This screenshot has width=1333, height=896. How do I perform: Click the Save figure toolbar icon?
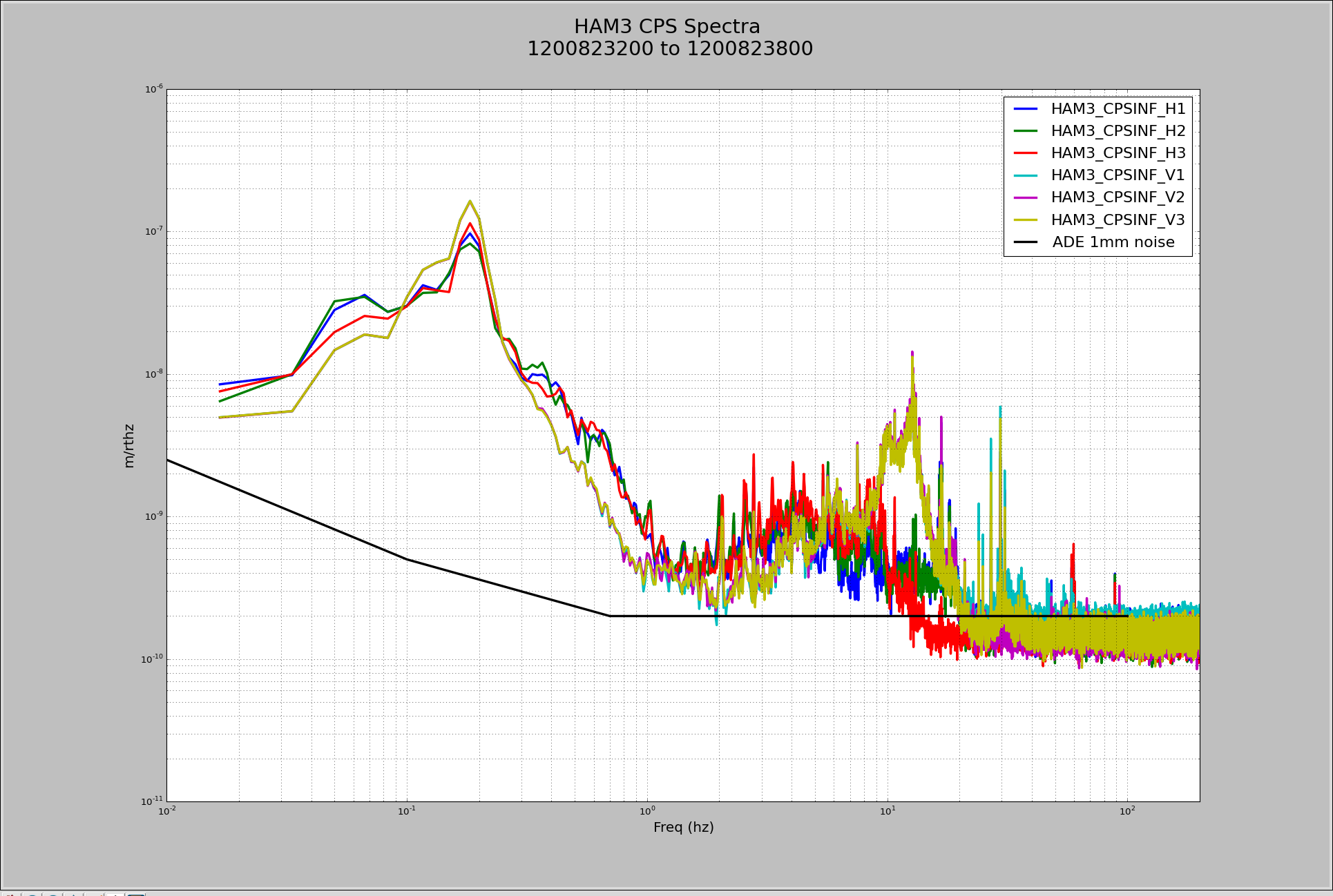tap(136, 895)
